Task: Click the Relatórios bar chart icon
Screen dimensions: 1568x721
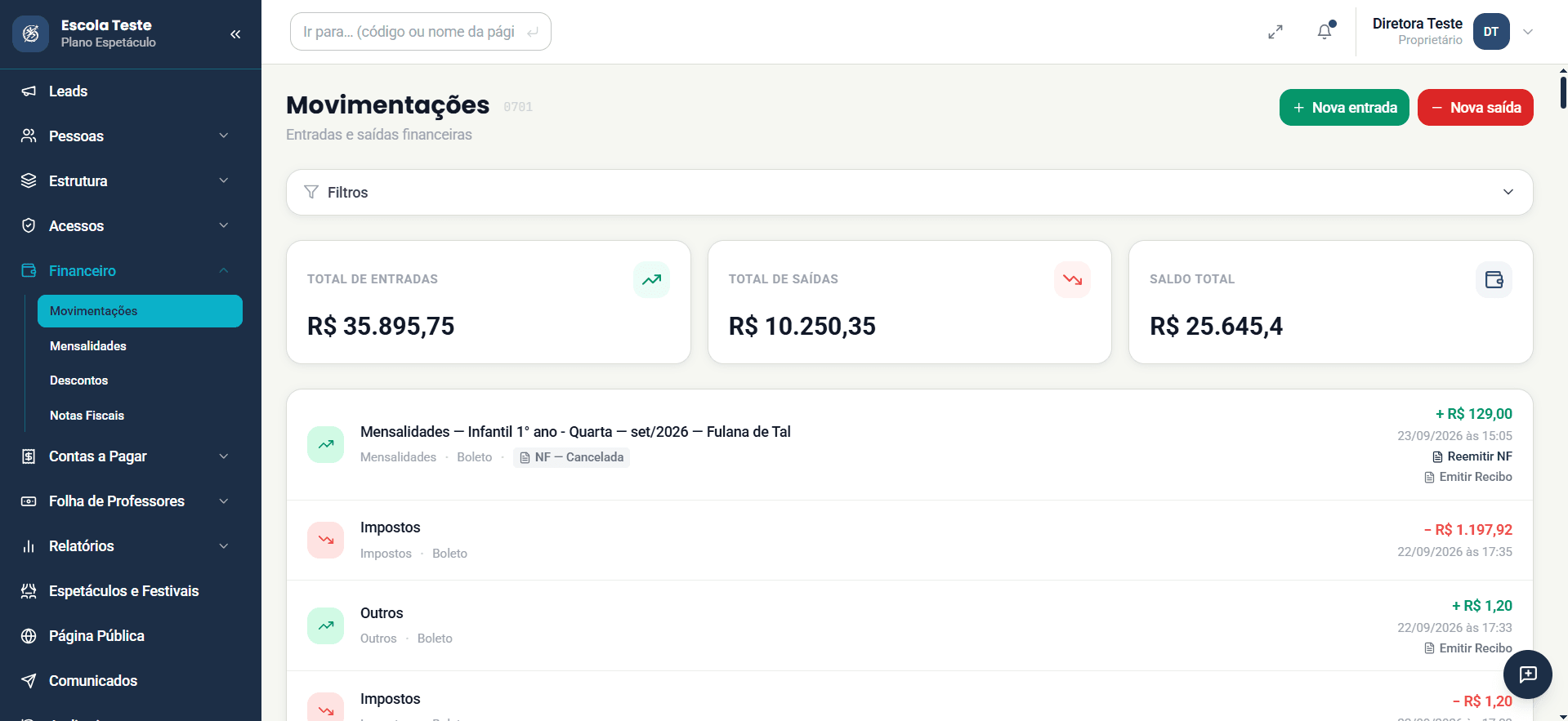Action: point(29,546)
